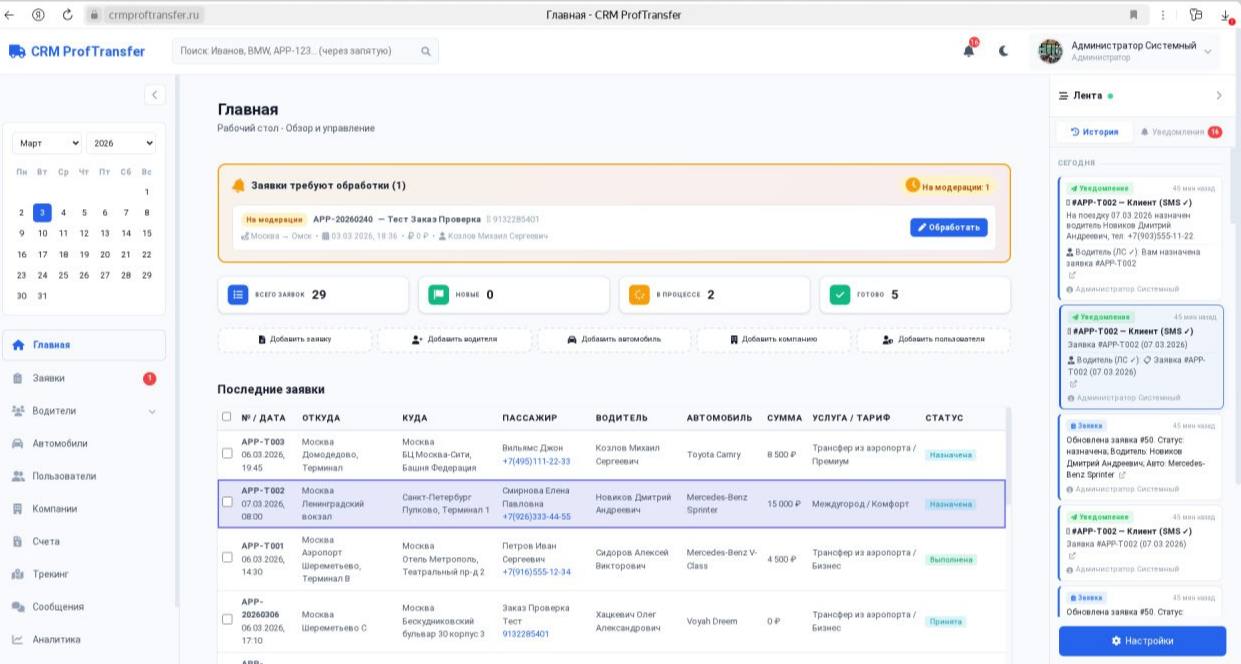Image resolution: width=1241 pixels, height=664 pixels.
Task: Open the month dropdown showing Март
Action: pos(46,143)
